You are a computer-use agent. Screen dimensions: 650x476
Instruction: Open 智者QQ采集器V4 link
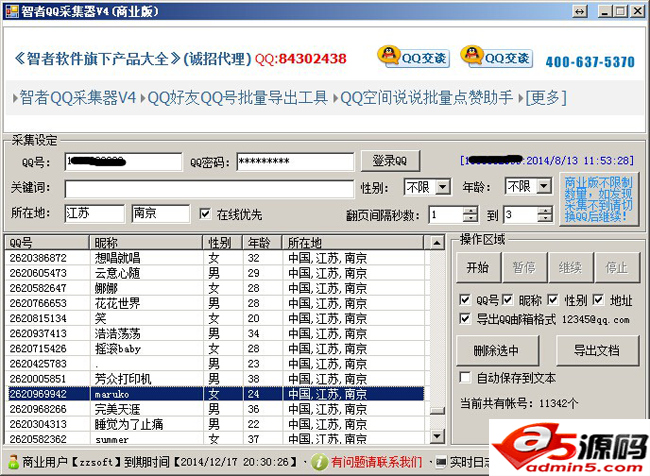pos(78,98)
